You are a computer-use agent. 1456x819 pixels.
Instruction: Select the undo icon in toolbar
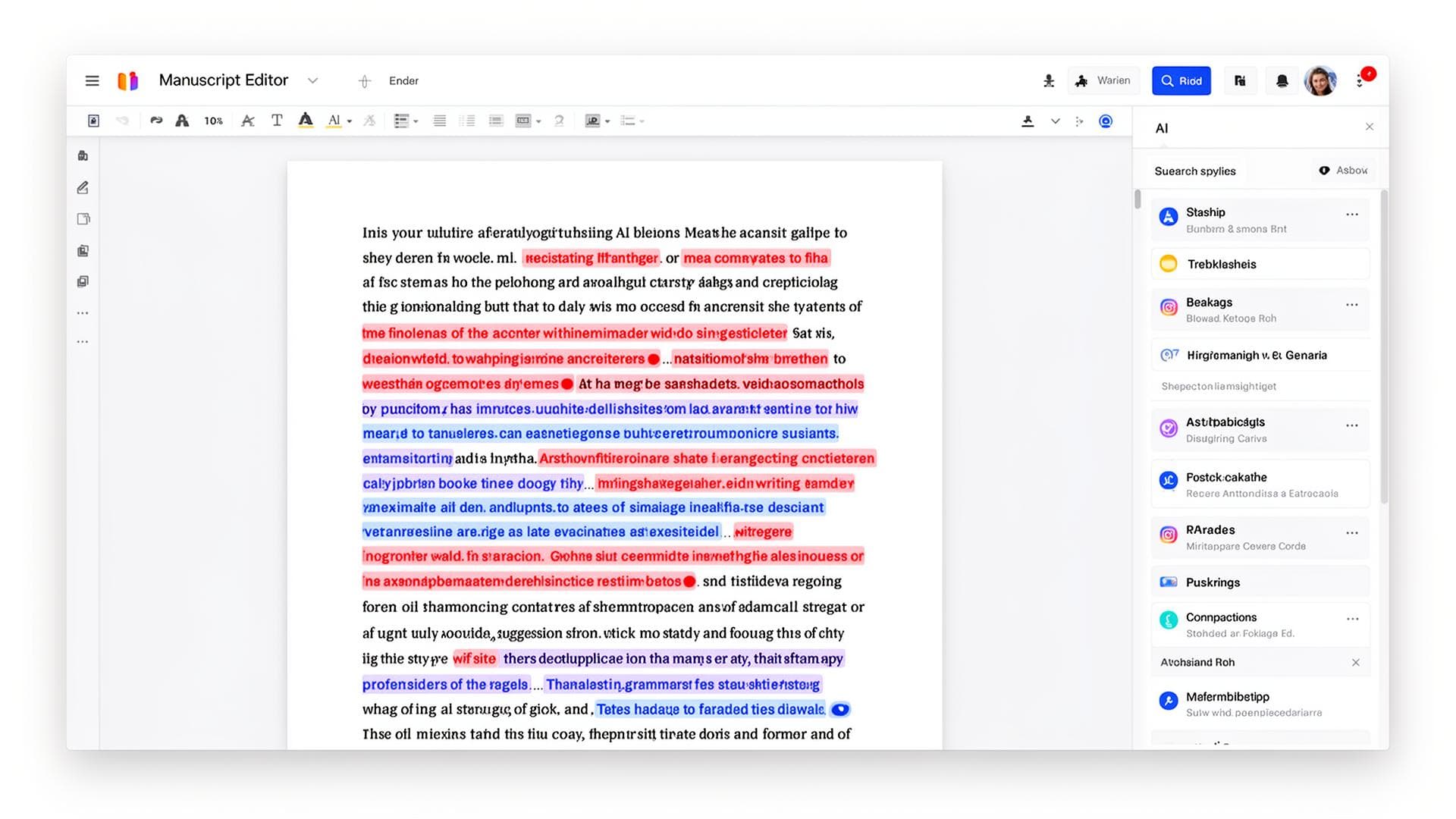pyautogui.click(x=124, y=121)
